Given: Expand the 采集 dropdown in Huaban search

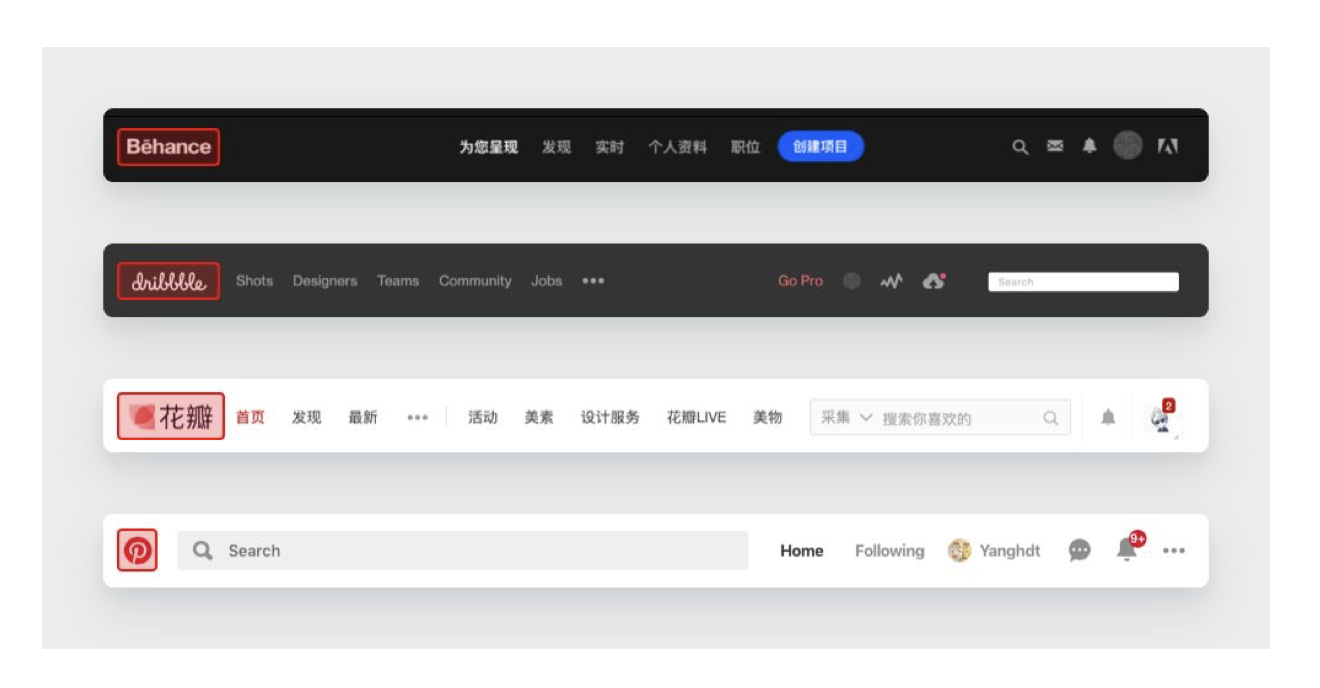Looking at the screenshot, I should tap(846, 417).
